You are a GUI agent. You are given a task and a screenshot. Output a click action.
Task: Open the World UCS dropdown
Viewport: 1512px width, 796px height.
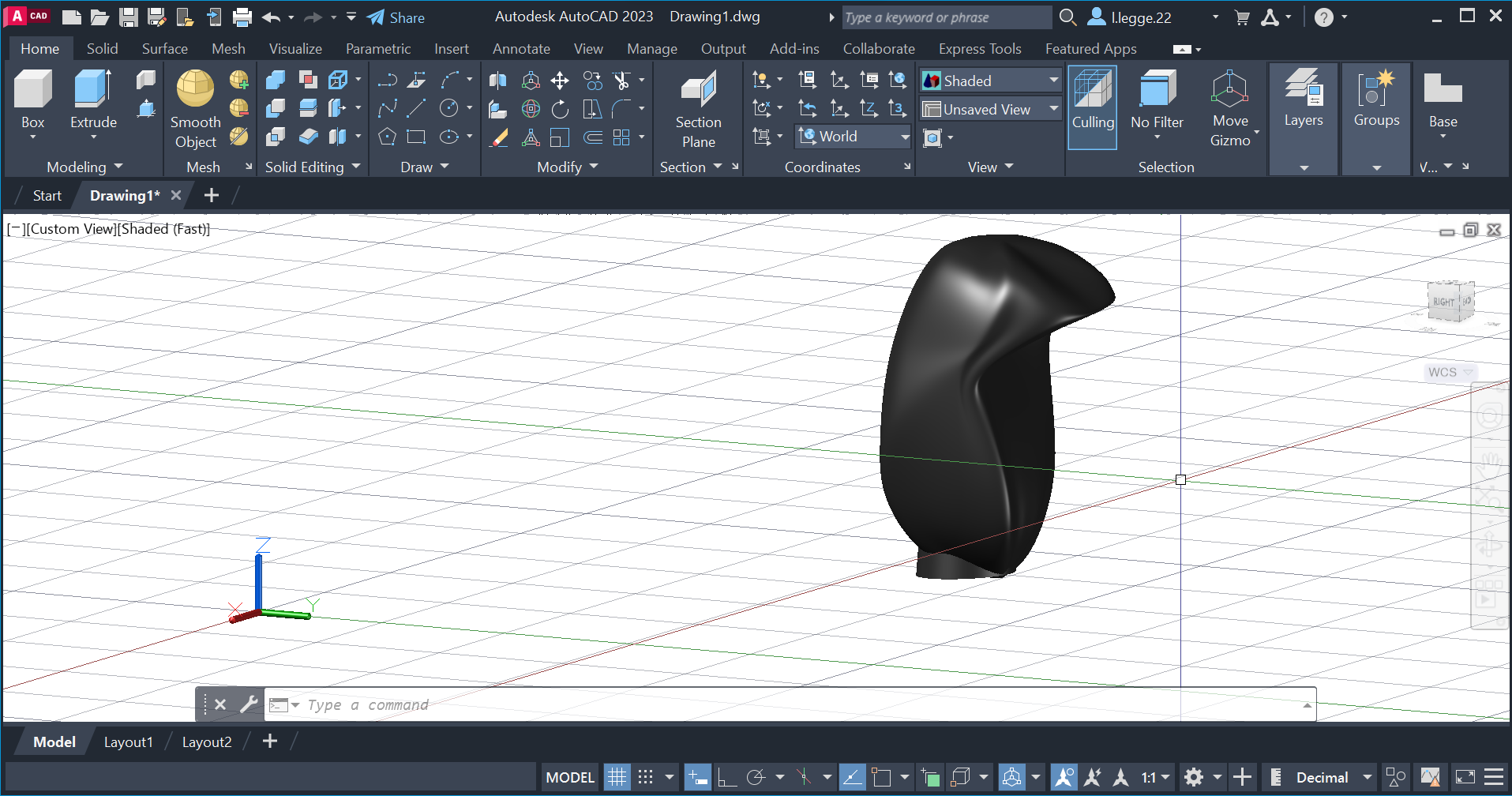tap(854, 136)
